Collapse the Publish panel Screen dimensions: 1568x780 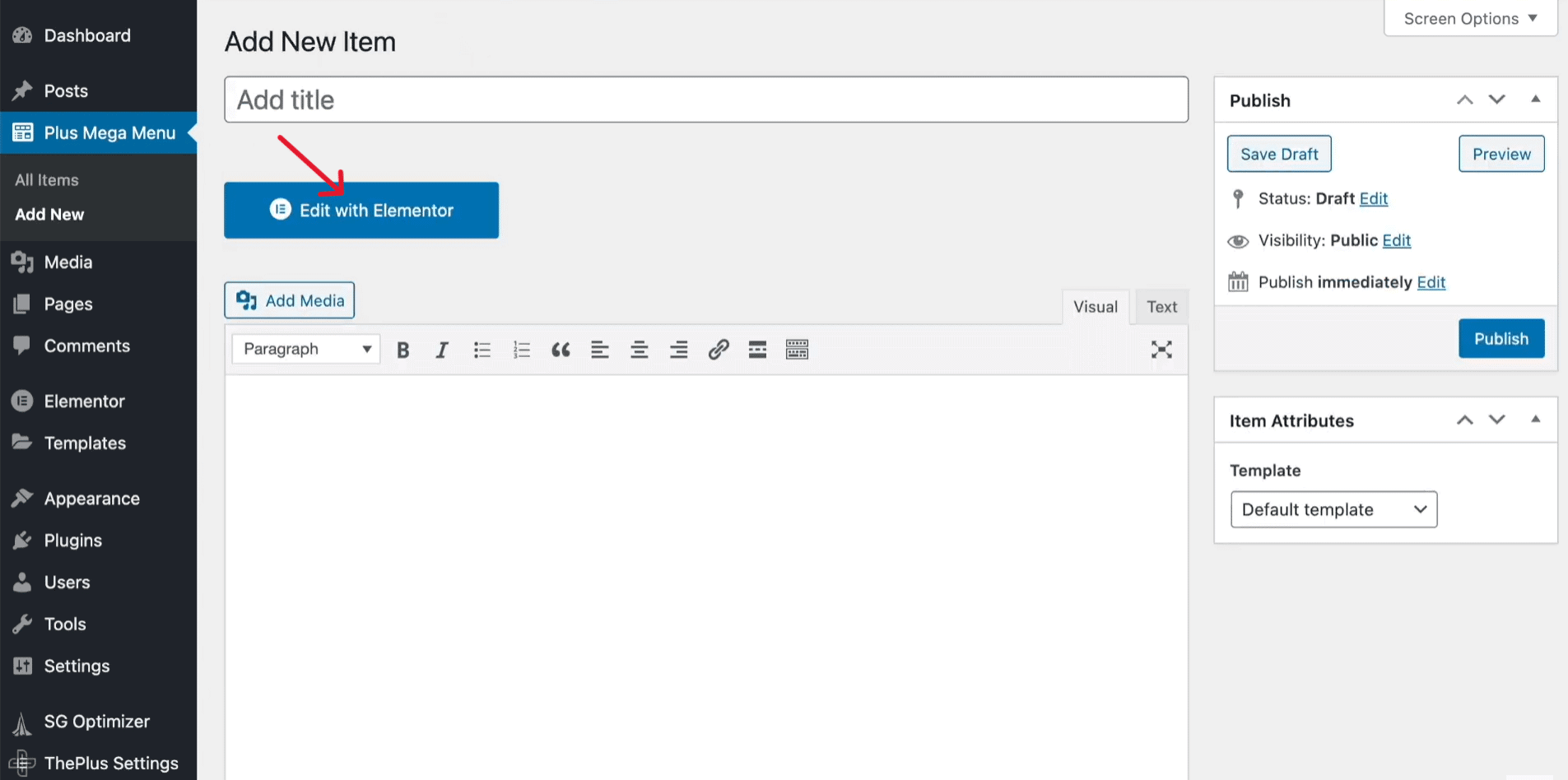coord(1535,99)
